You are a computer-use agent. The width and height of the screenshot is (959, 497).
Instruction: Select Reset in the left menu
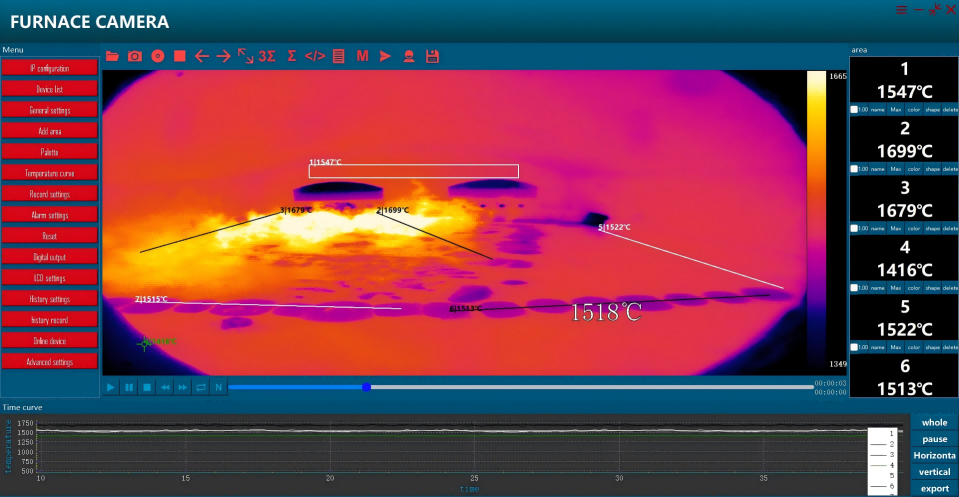pos(50,236)
